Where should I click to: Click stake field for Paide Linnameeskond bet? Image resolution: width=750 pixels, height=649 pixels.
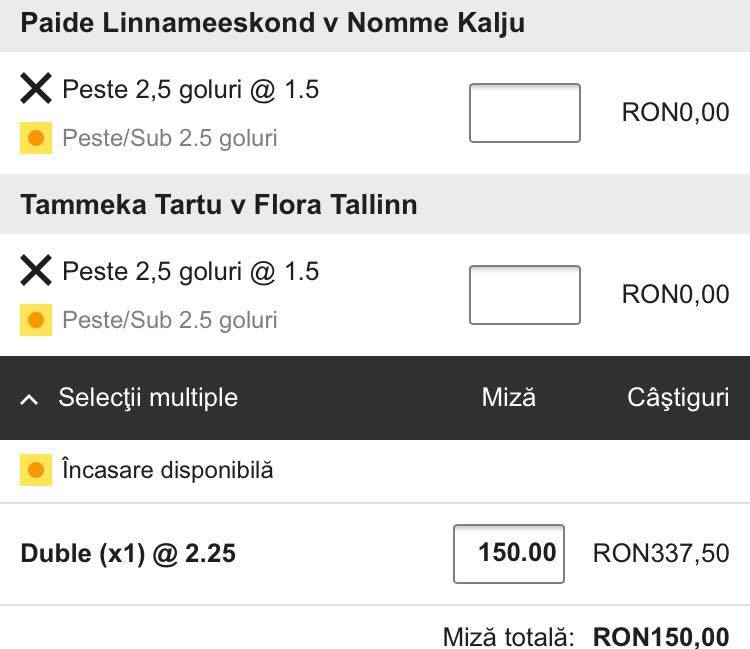click(525, 113)
